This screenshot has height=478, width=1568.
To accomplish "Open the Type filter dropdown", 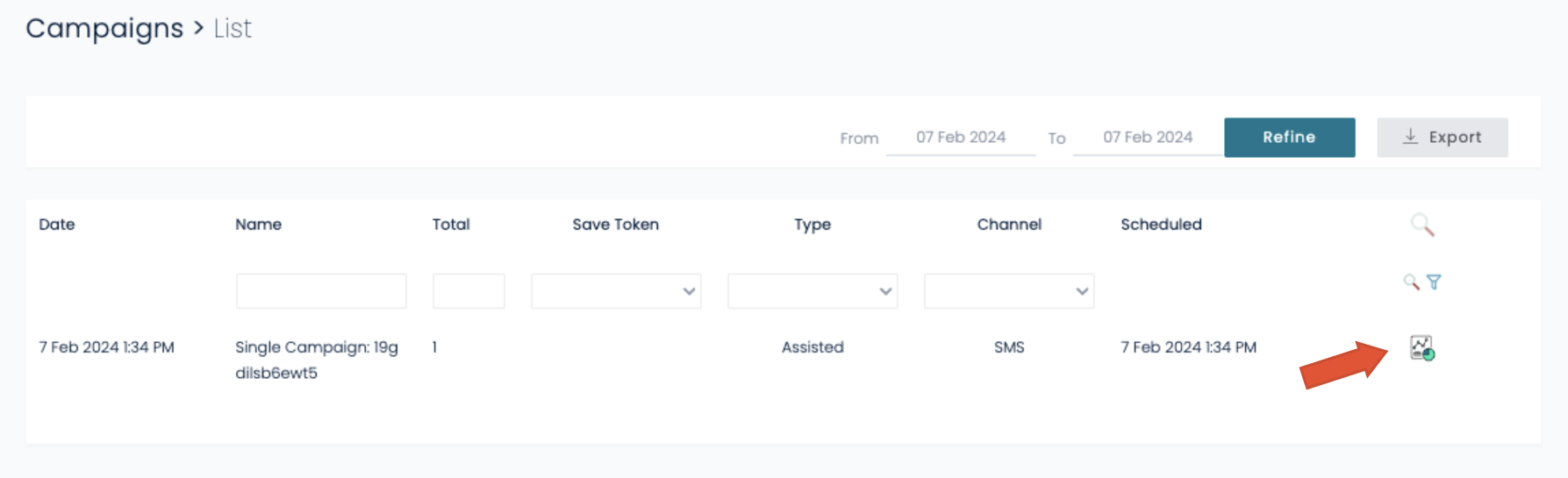I will tap(813, 291).
